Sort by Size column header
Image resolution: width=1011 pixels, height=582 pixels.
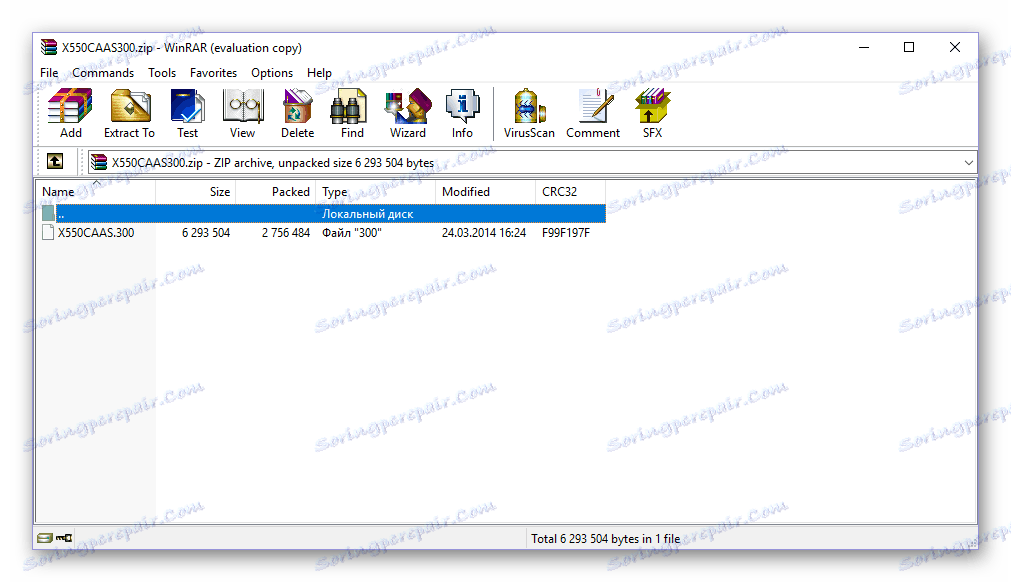click(x=196, y=192)
